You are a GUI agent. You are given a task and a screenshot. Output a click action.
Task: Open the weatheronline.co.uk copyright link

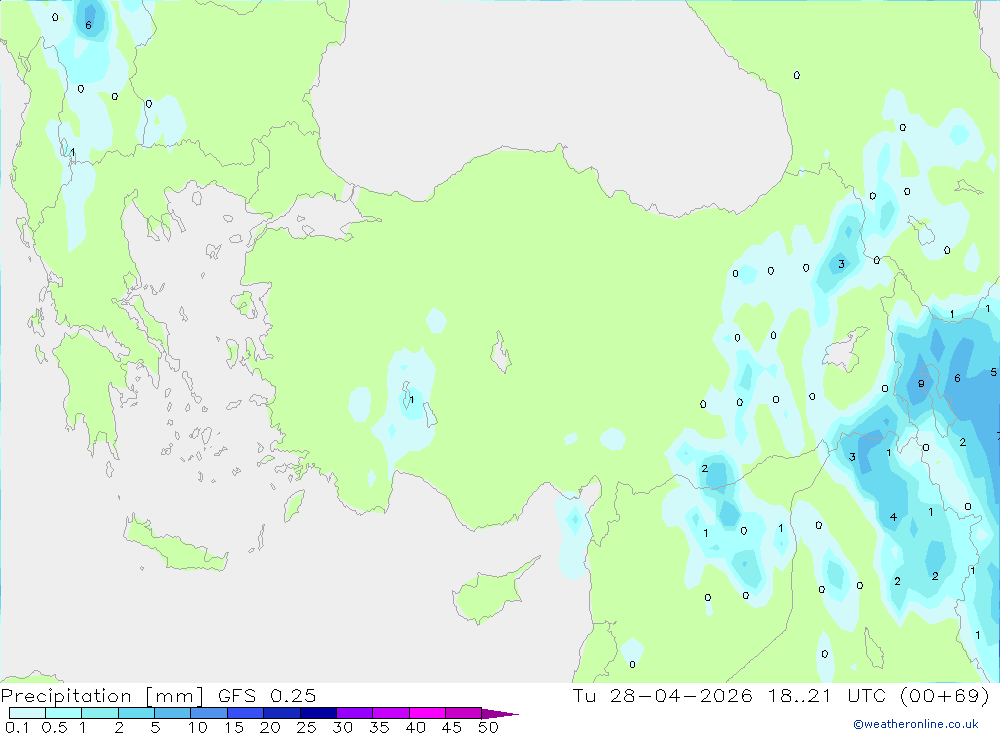[916, 724]
